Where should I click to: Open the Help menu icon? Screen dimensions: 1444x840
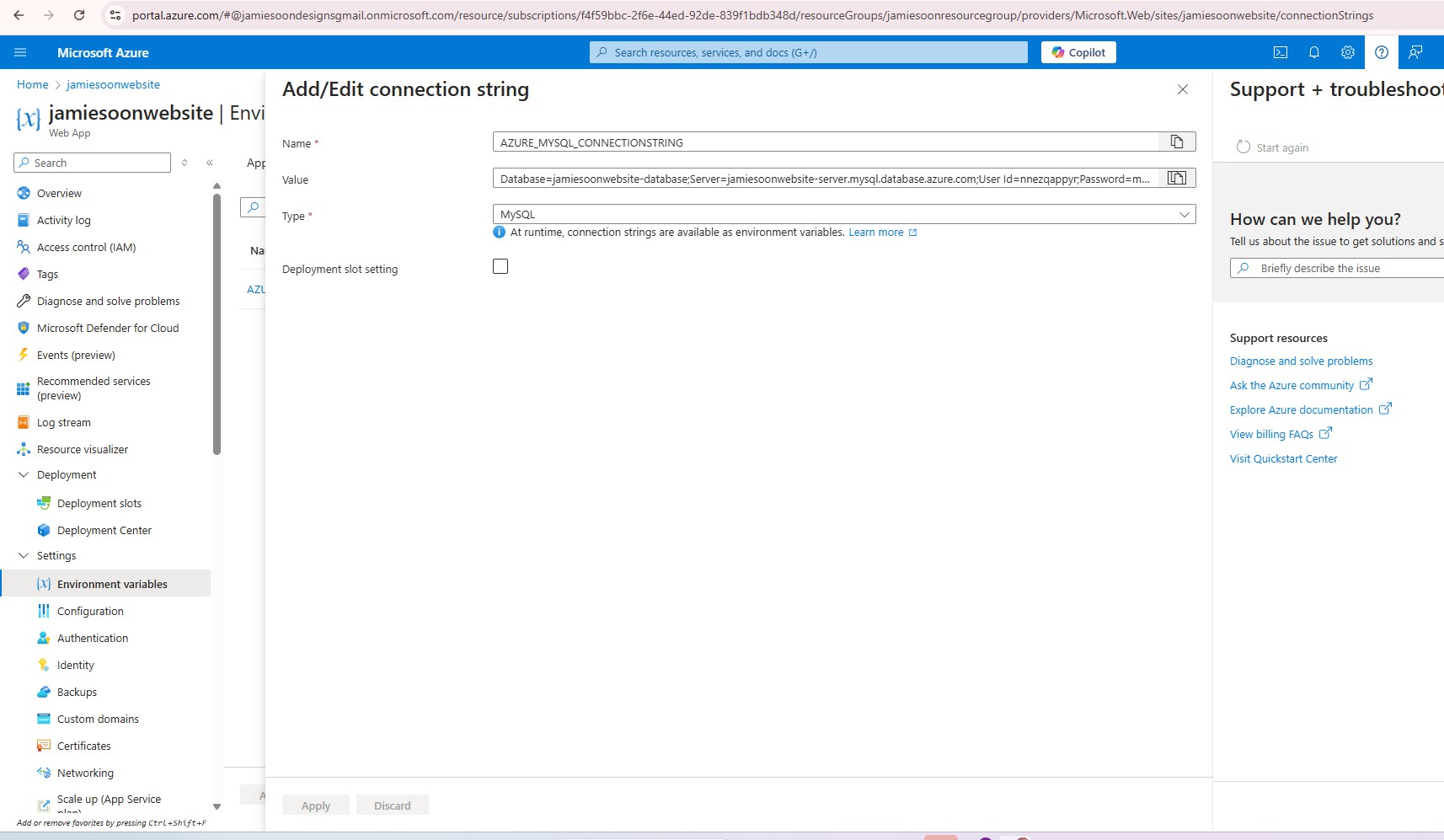(x=1380, y=52)
